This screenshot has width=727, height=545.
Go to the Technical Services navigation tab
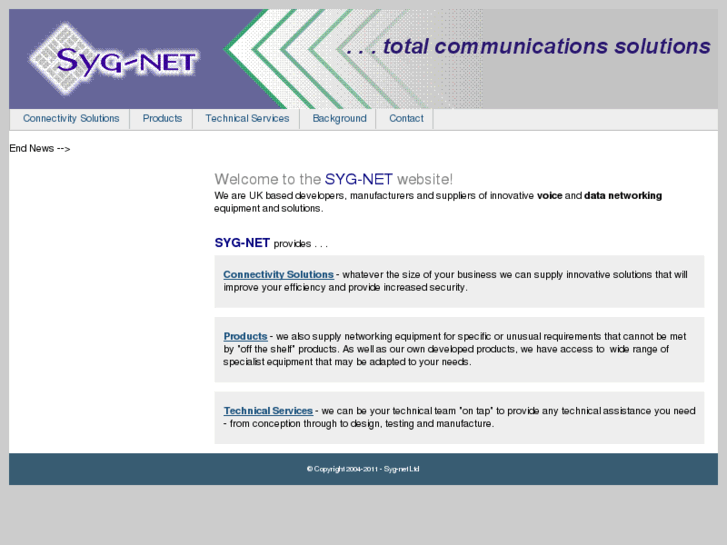[247, 119]
